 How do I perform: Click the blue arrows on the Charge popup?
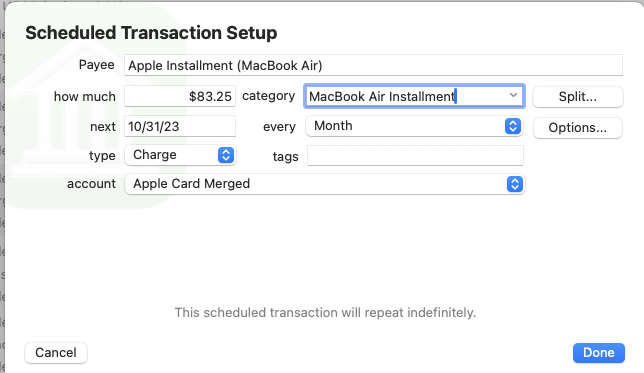tap(226, 155)
